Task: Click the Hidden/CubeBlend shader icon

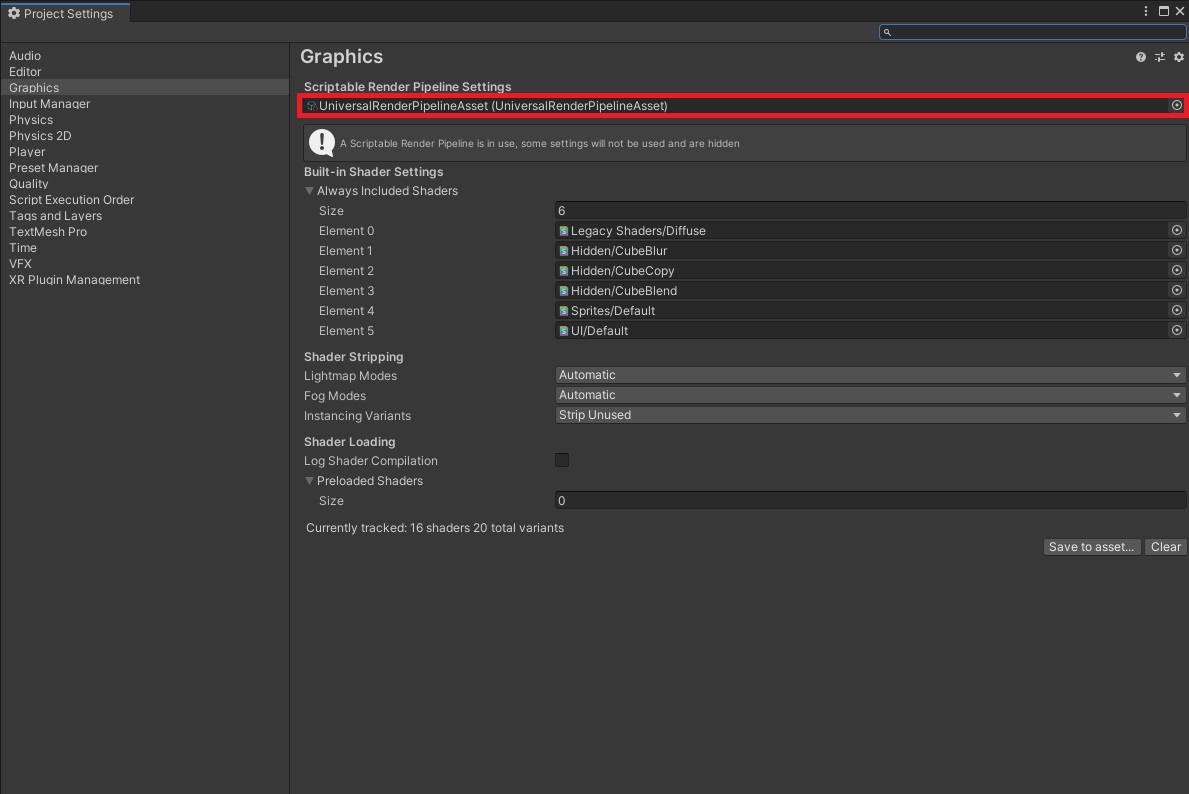Action: (x=563, y=290)
